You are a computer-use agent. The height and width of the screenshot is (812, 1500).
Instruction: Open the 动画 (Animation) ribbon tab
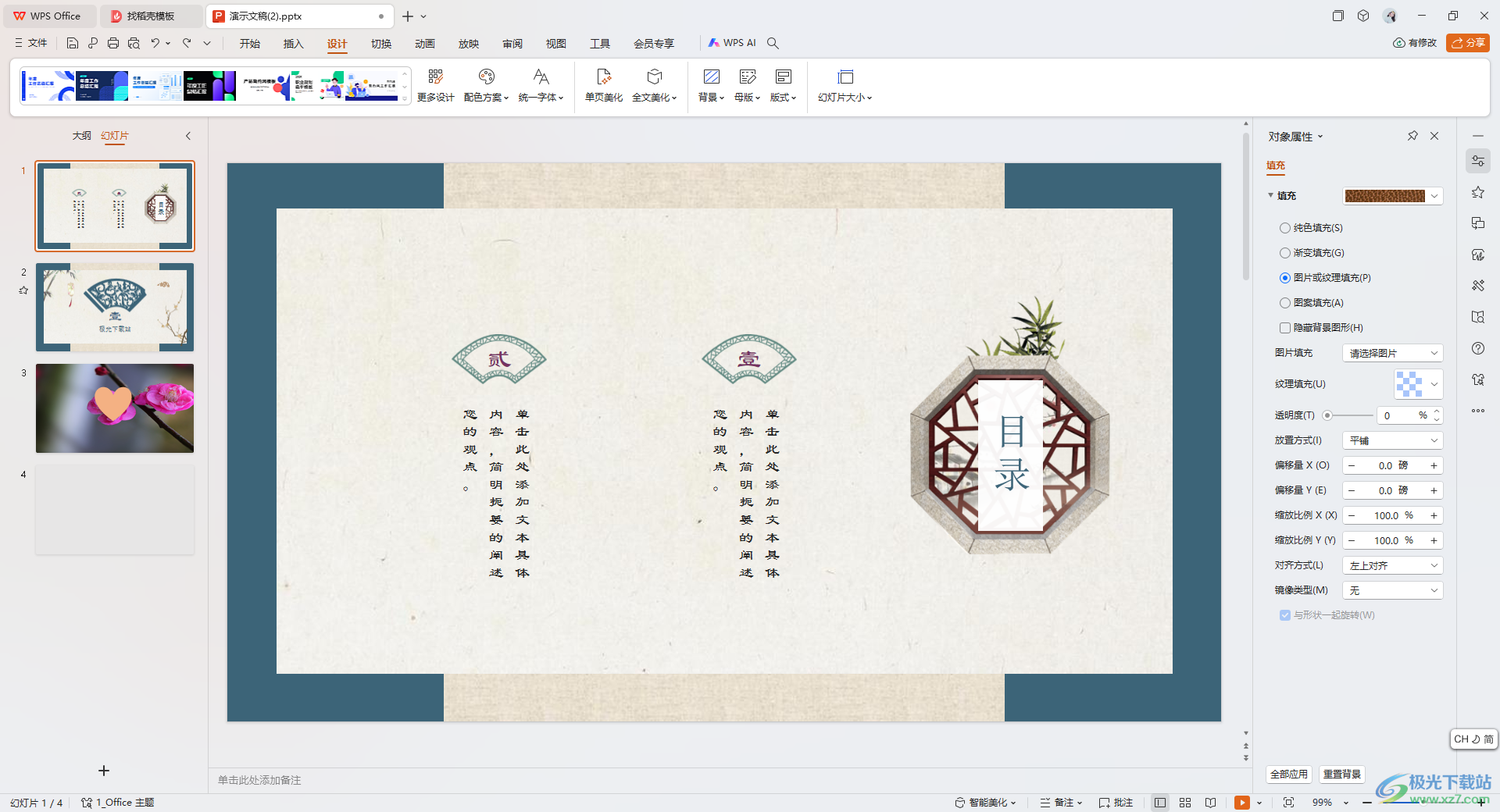pyautogui.click(x=425, y=43)
